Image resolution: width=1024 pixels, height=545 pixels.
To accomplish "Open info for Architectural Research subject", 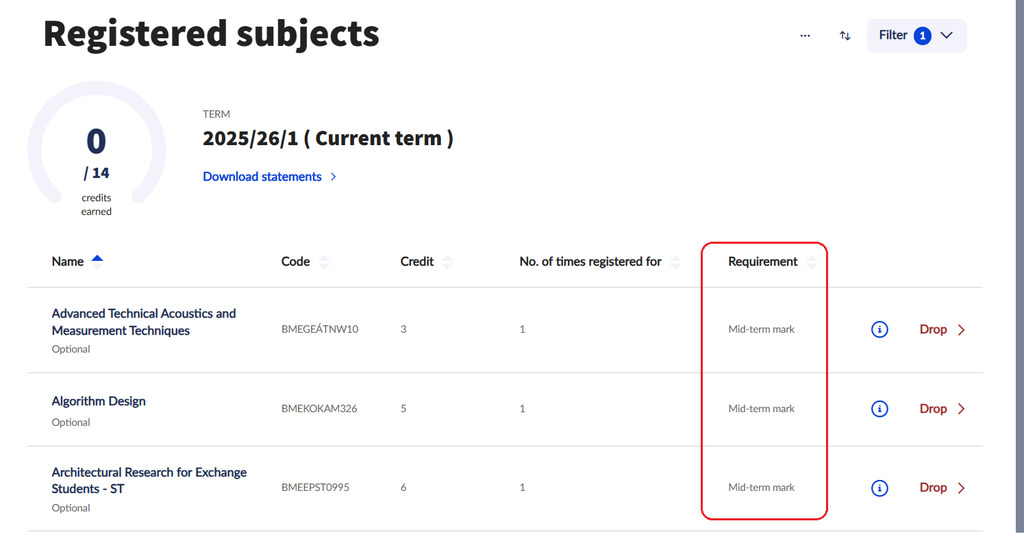I will [x=880, y=488].
